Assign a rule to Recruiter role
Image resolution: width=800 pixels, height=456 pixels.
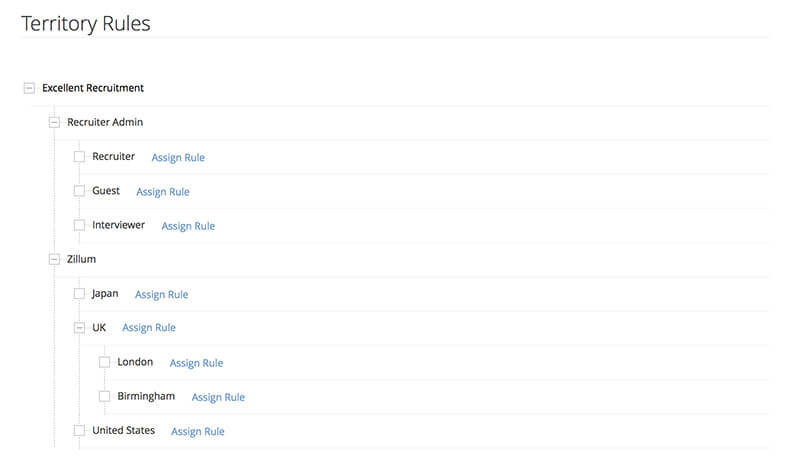tap(178, 158)
